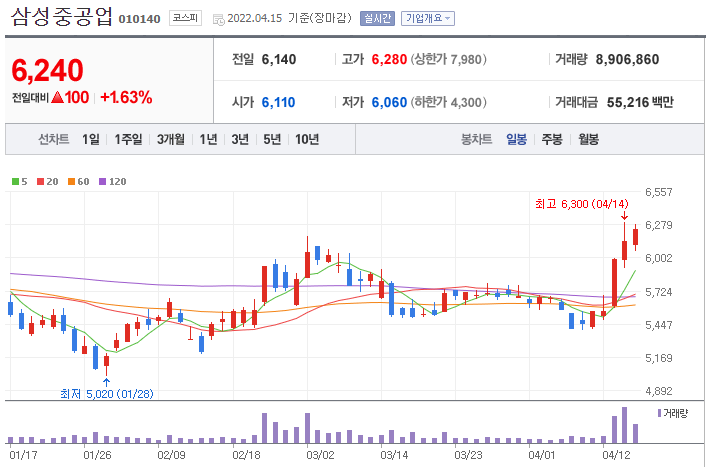Click the 코스피 market badge
Viewport: 706px width, 467px height.
(185, 18)
